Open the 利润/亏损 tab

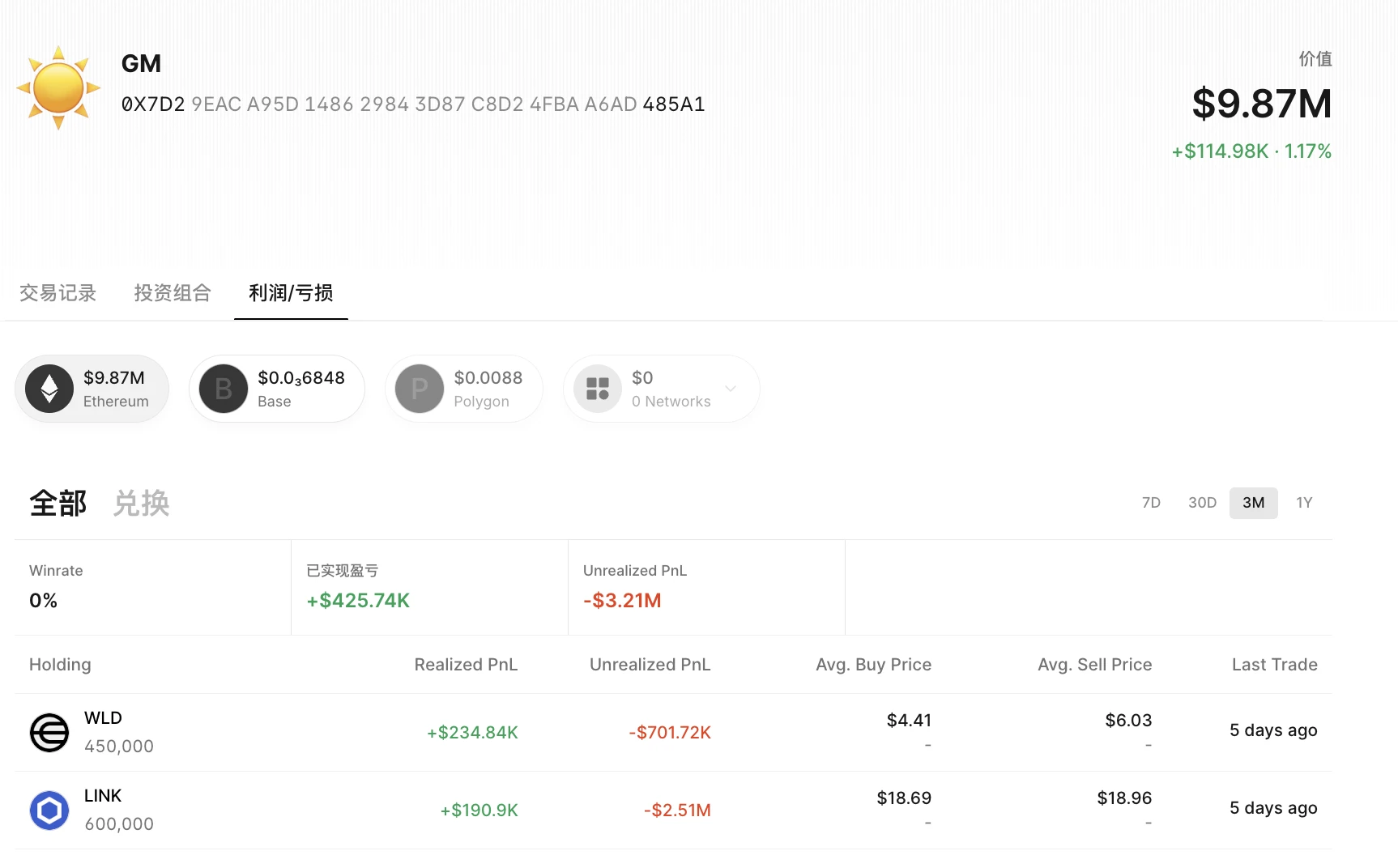coord(291,293)
